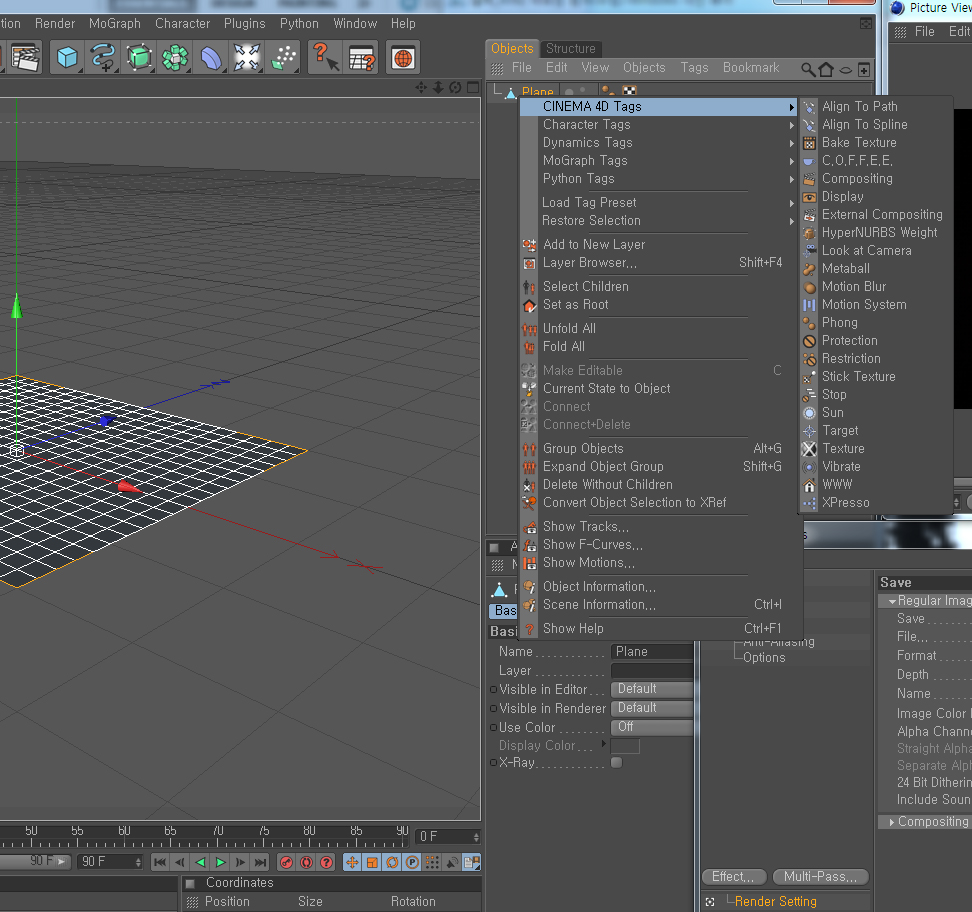Click the Display Color swatch
This screenshot has width=972, height=912.
coord(625,746)
